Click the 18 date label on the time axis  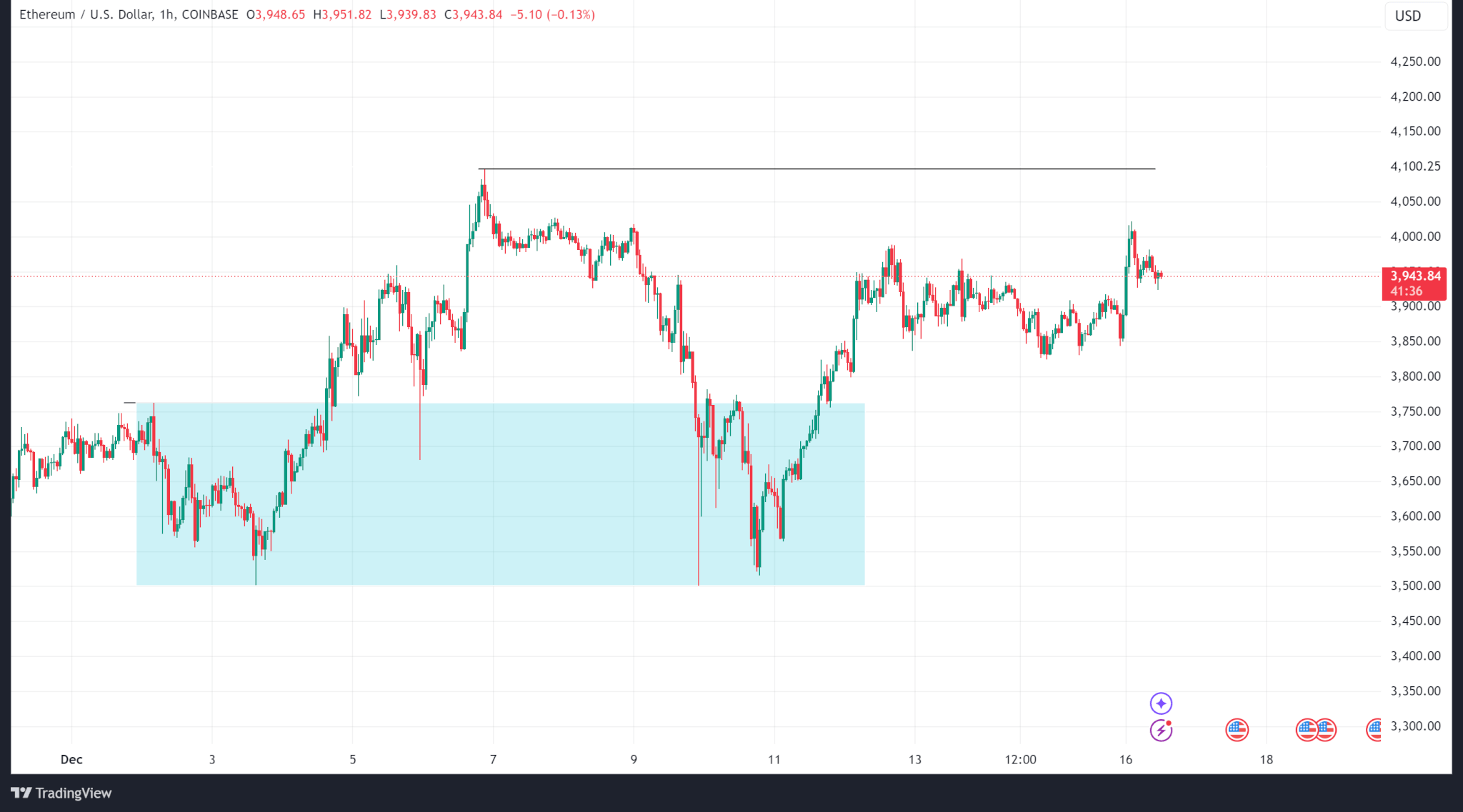point(1267,759)
